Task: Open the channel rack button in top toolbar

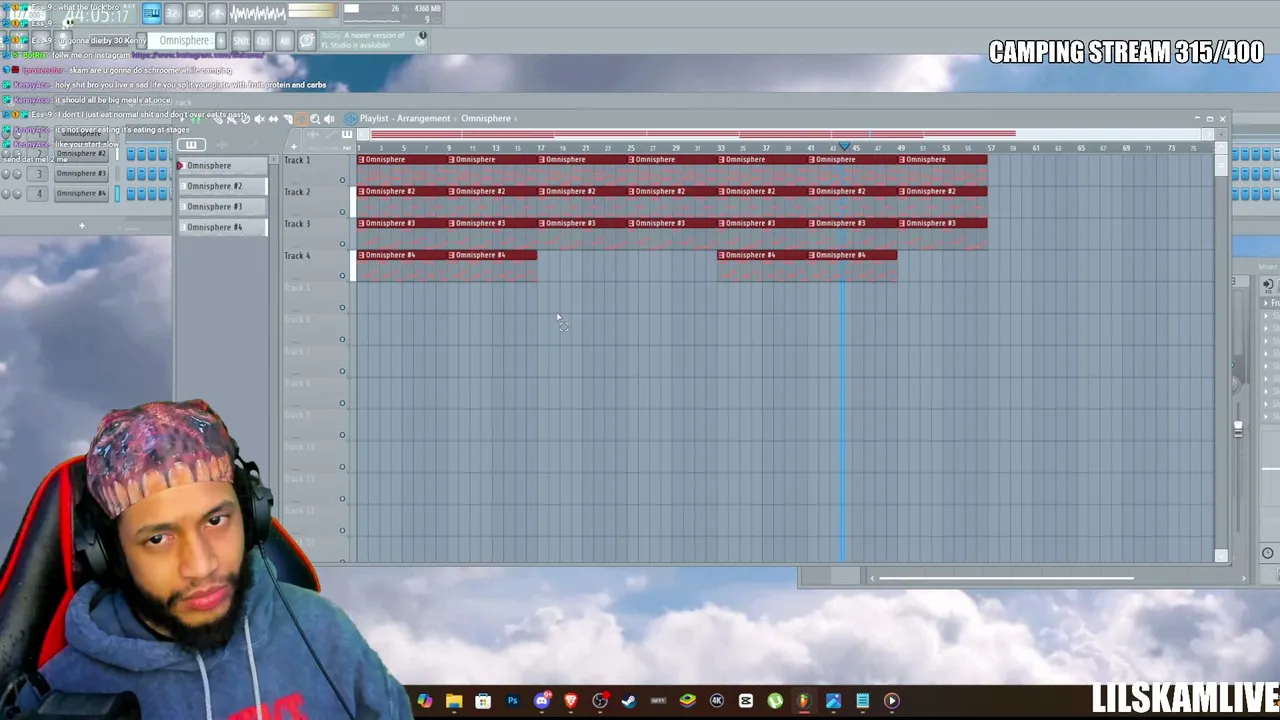Action: (195, 13)
